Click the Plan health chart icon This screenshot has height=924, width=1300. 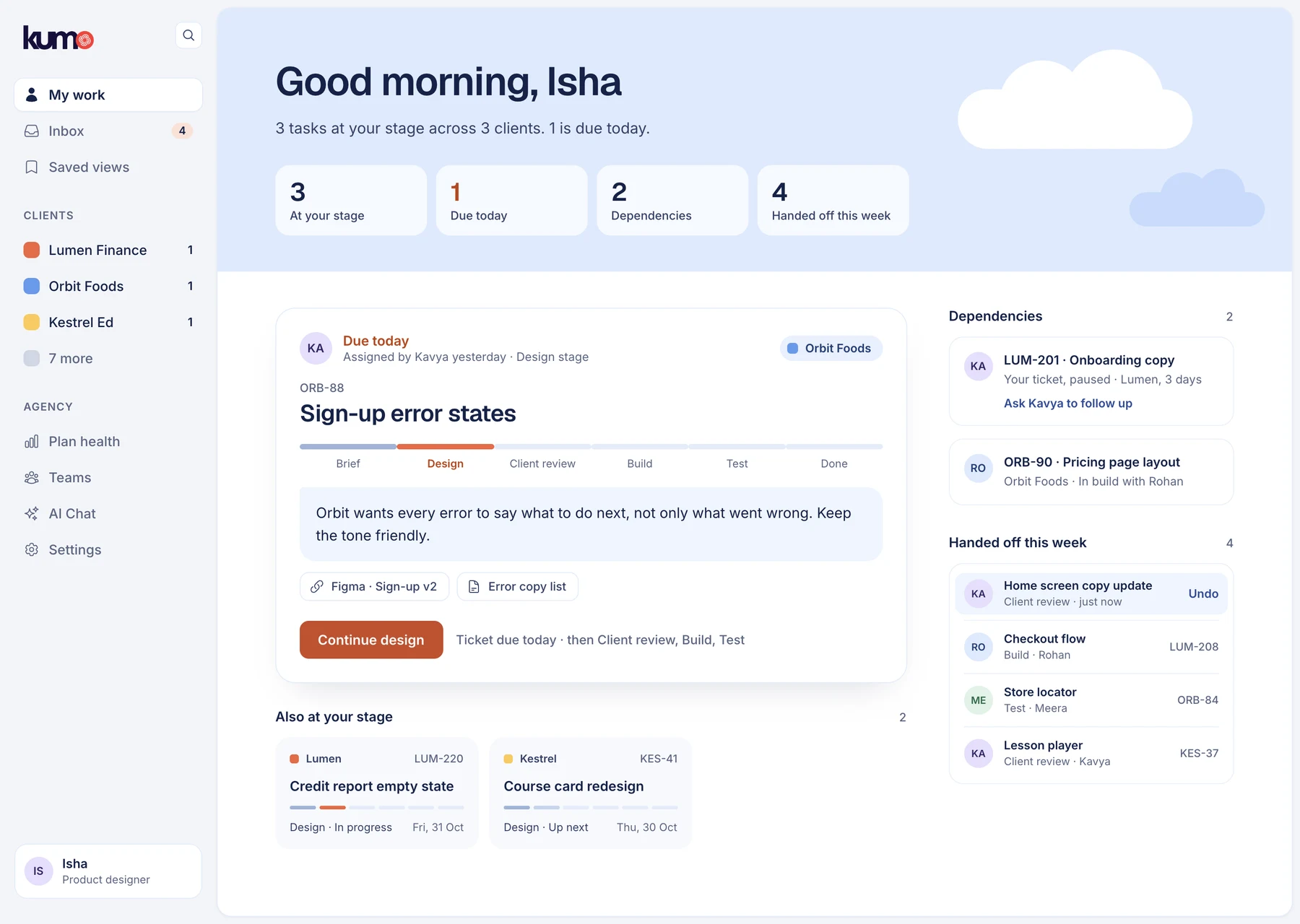click(32, 441)
